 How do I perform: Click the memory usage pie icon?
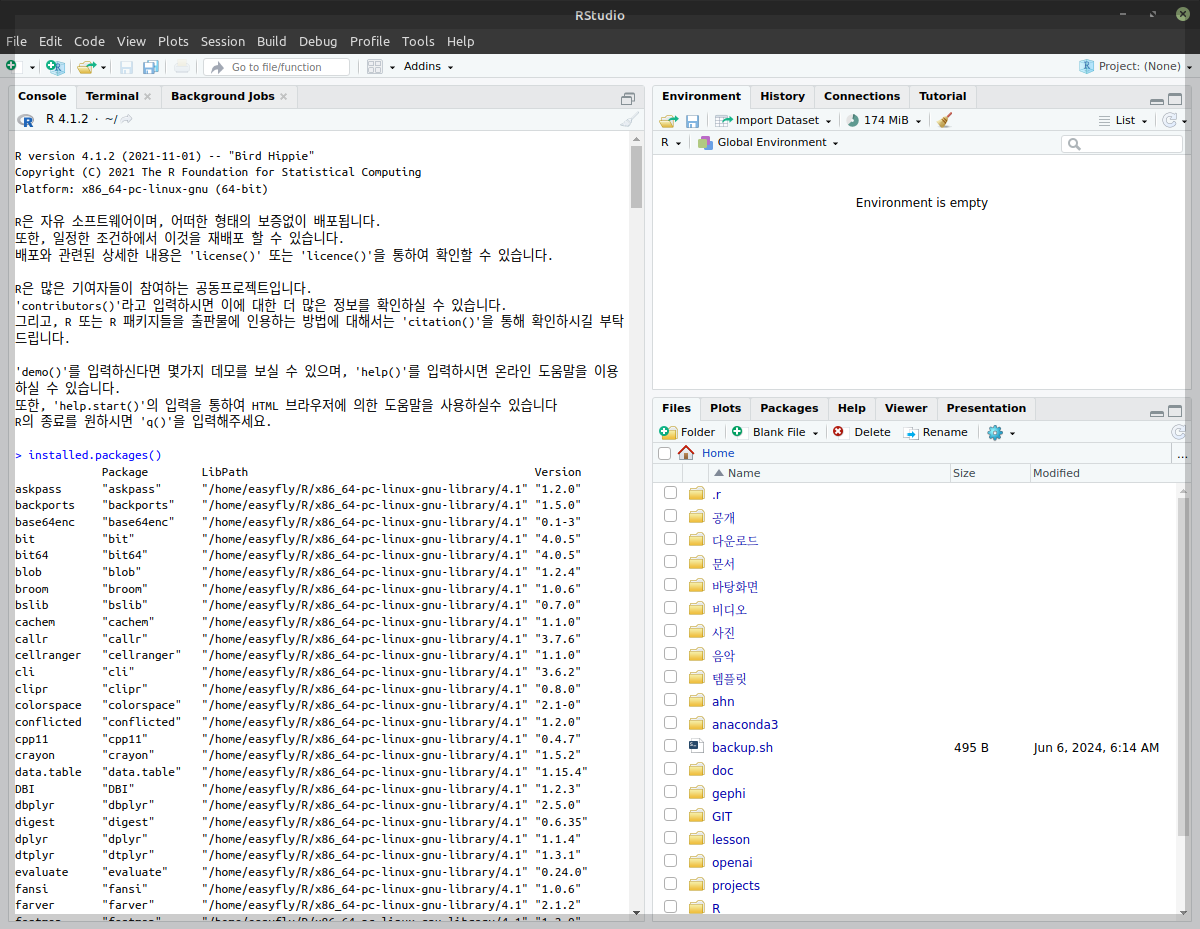[x=852, y=120]
